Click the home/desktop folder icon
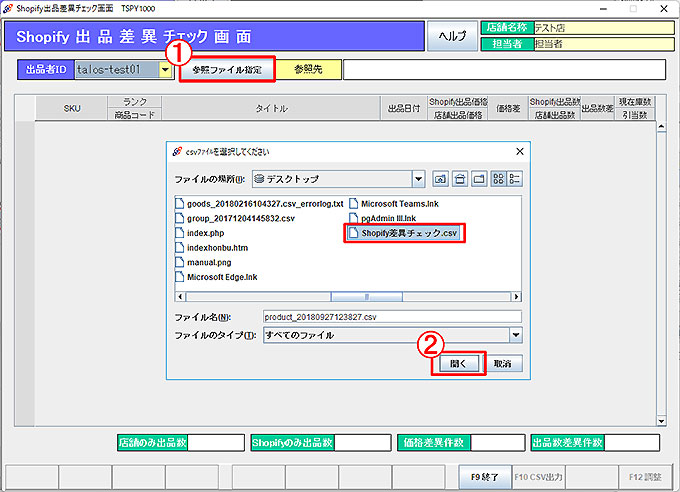The image size is (680, 492). pos(460,179)
